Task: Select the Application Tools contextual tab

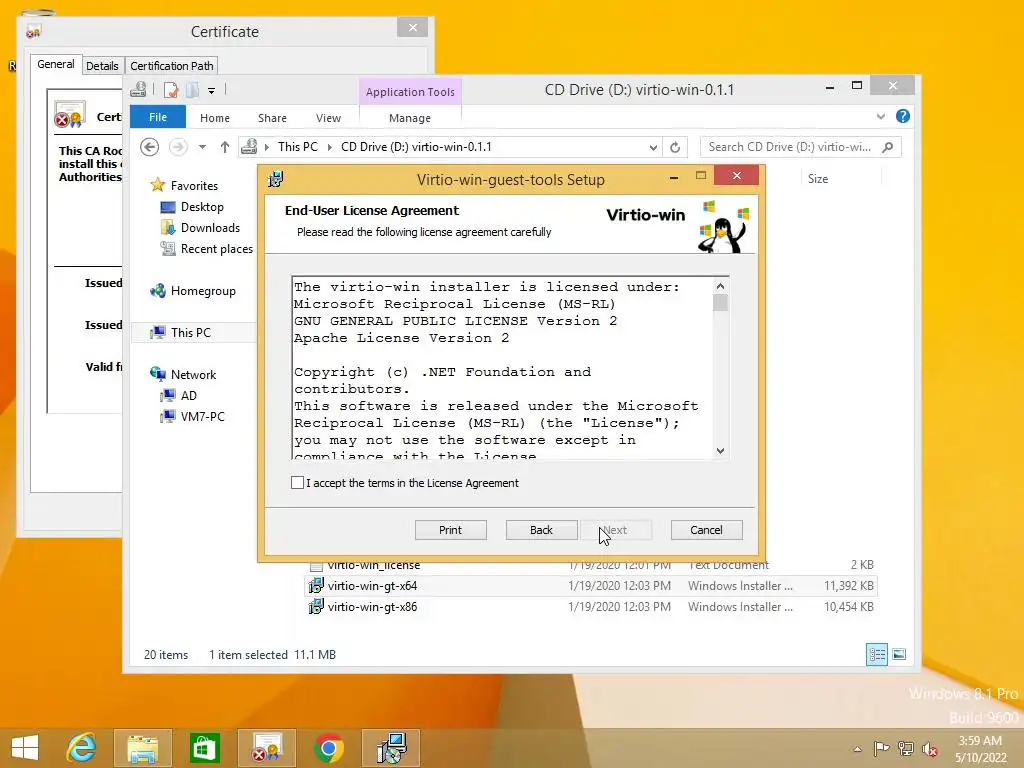Action: [x=410, y=92]
